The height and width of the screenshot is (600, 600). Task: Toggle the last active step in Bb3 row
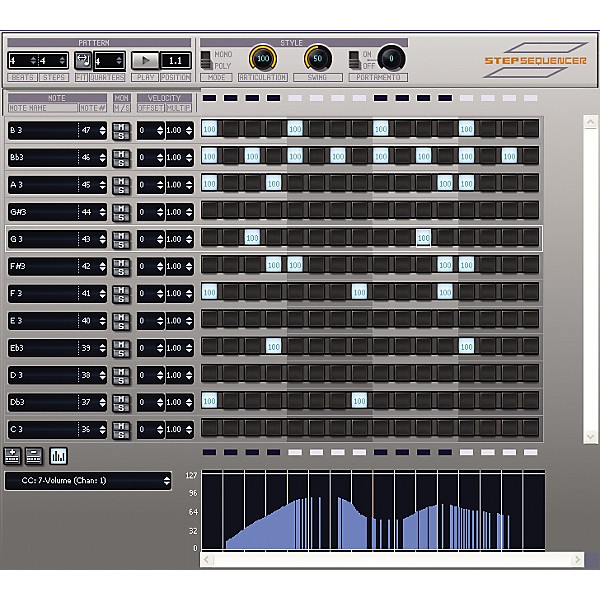(509, 156)
